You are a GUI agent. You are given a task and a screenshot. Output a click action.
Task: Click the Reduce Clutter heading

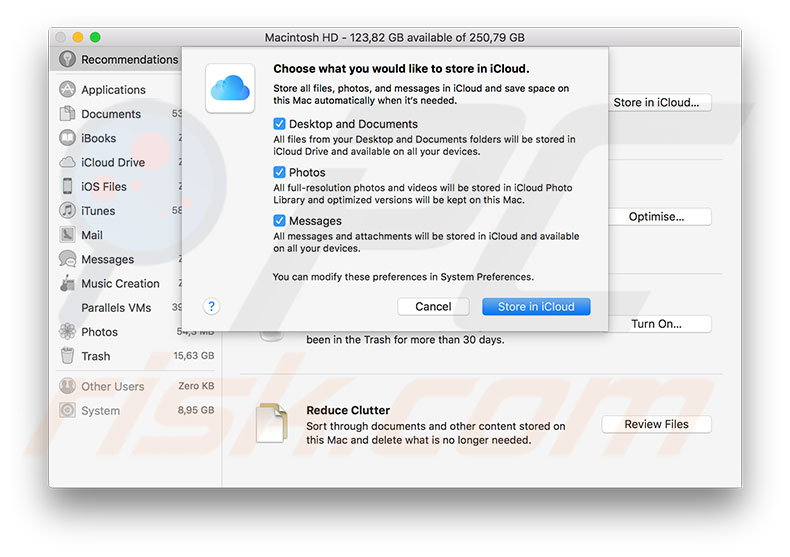(x=348, y=410)
